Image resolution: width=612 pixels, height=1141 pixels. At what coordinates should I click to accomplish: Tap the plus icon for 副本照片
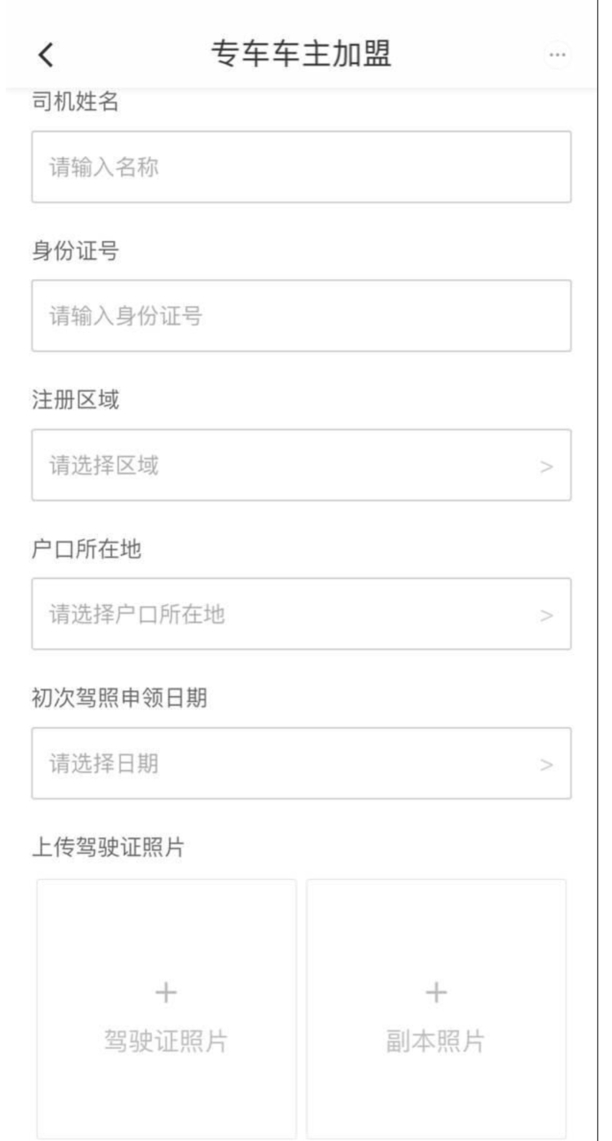tap(436, 991)
